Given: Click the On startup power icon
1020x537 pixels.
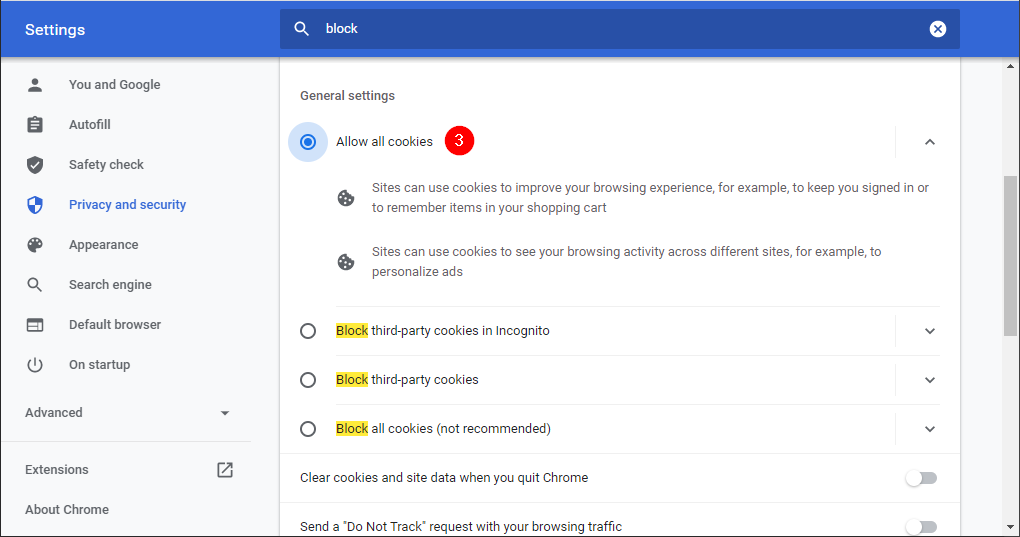Looking at the screenshot, I should click(35, 365).
